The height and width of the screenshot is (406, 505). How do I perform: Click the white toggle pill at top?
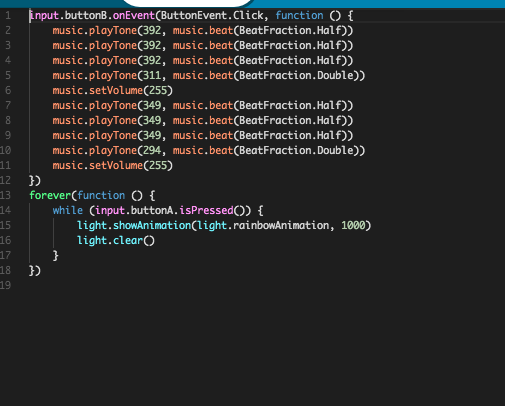[188, 3]
